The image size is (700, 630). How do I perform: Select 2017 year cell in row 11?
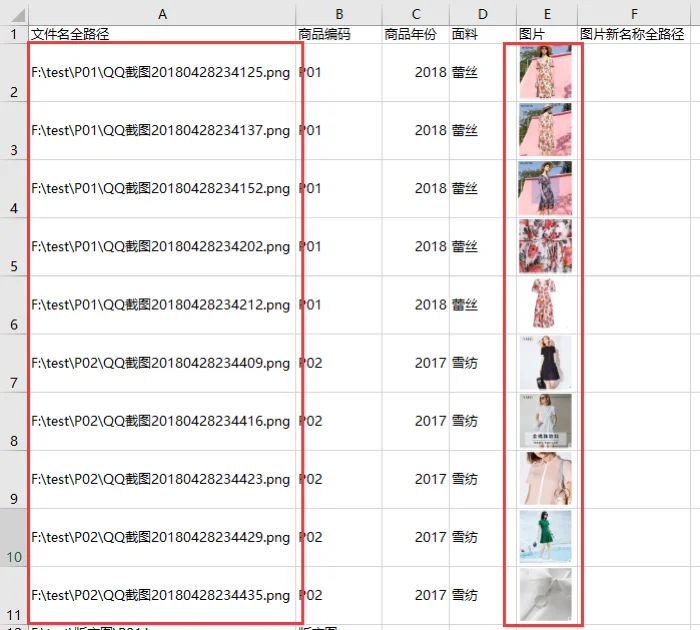point(416,596)
